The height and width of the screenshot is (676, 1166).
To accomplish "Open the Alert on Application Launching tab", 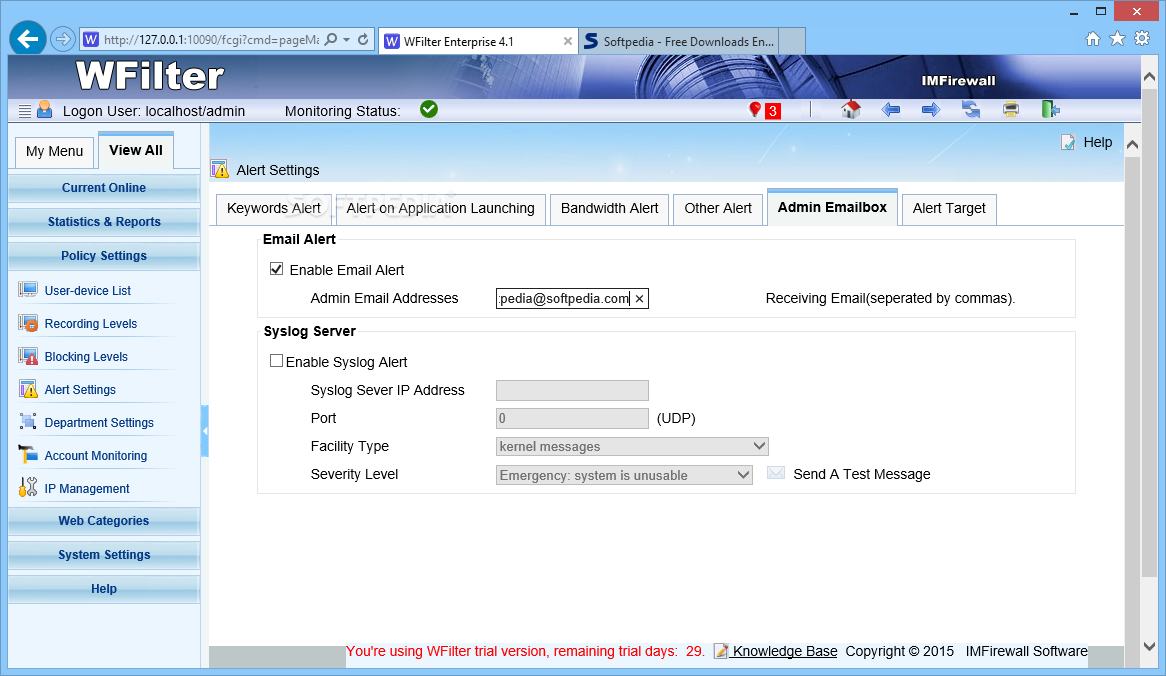I will [x=440, y=209].
